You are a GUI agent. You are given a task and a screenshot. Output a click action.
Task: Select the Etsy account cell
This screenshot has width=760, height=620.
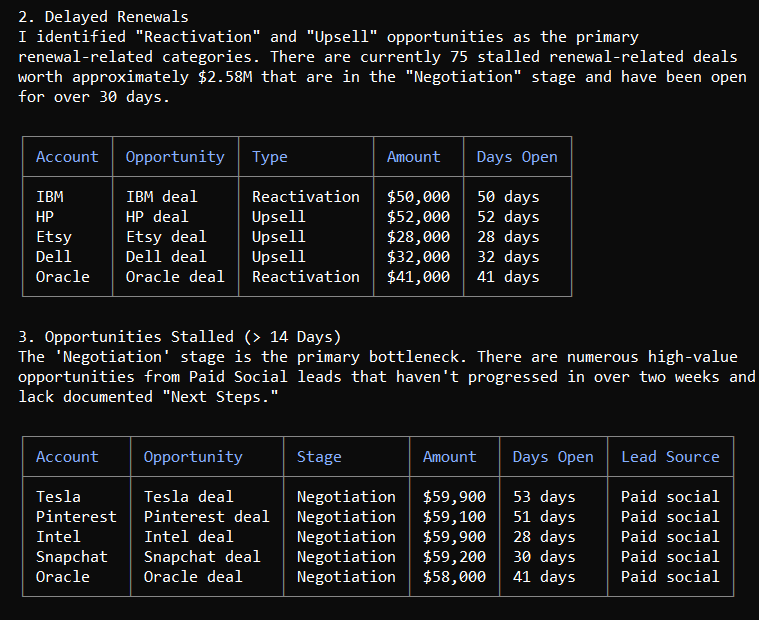(x=54, y=237)
